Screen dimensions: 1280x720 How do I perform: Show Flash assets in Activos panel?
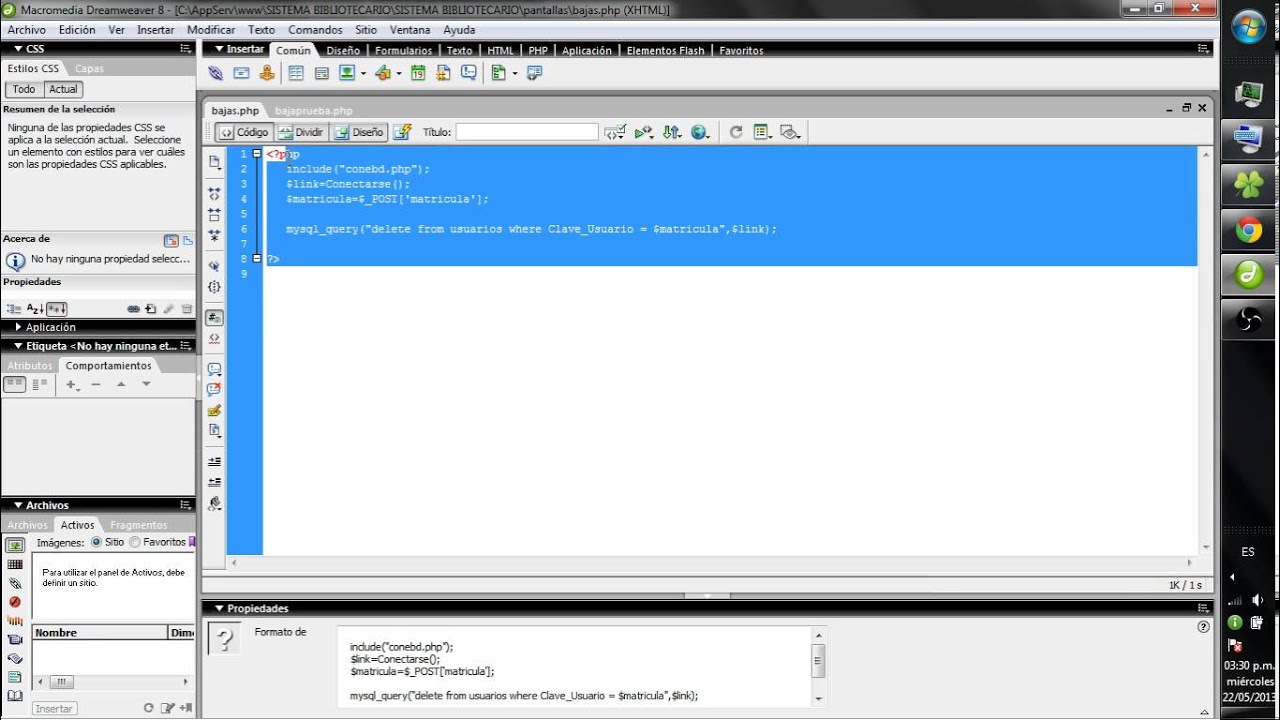[15, 602]
